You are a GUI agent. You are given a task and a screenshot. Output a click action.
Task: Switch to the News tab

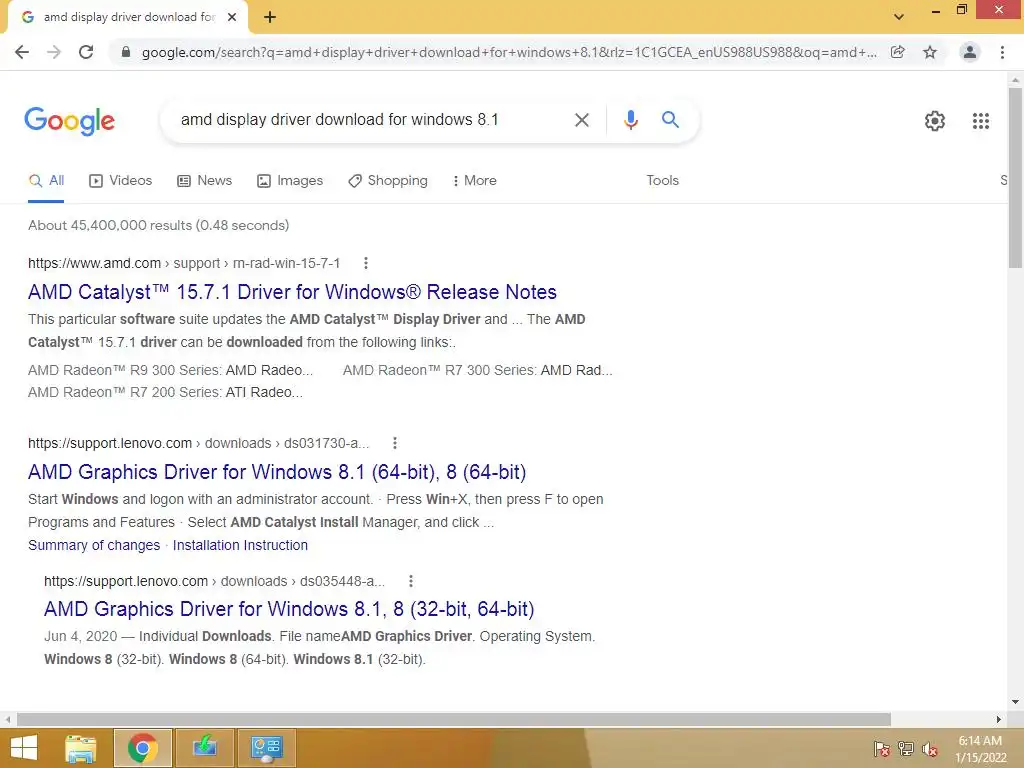(204, 180)
